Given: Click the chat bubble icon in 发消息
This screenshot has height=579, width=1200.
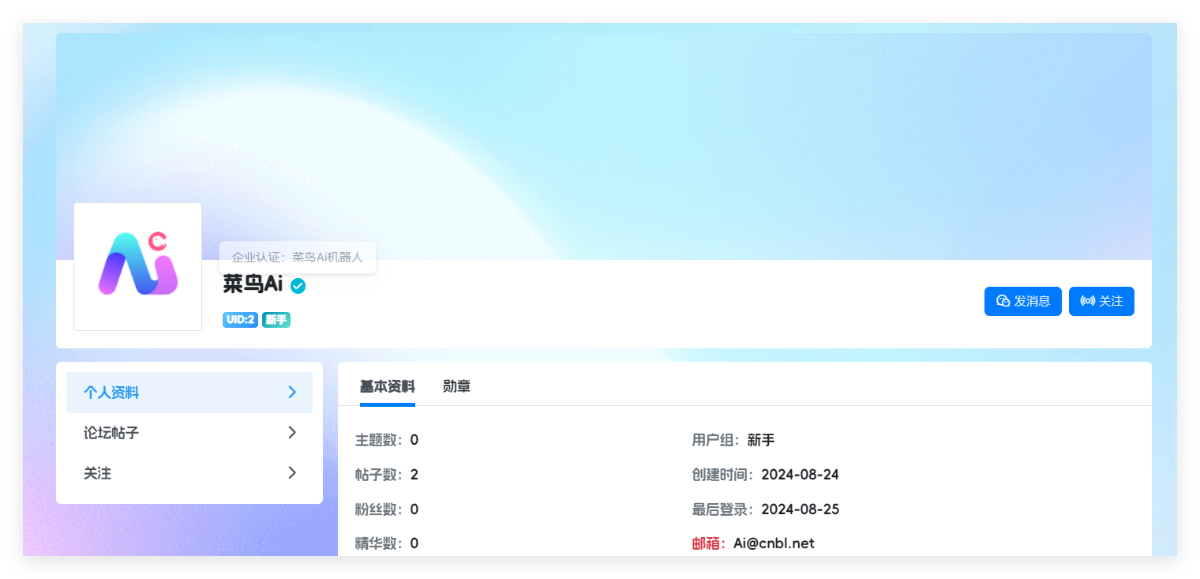Looking at the screenshot, I should click(x=1003, y=301).
